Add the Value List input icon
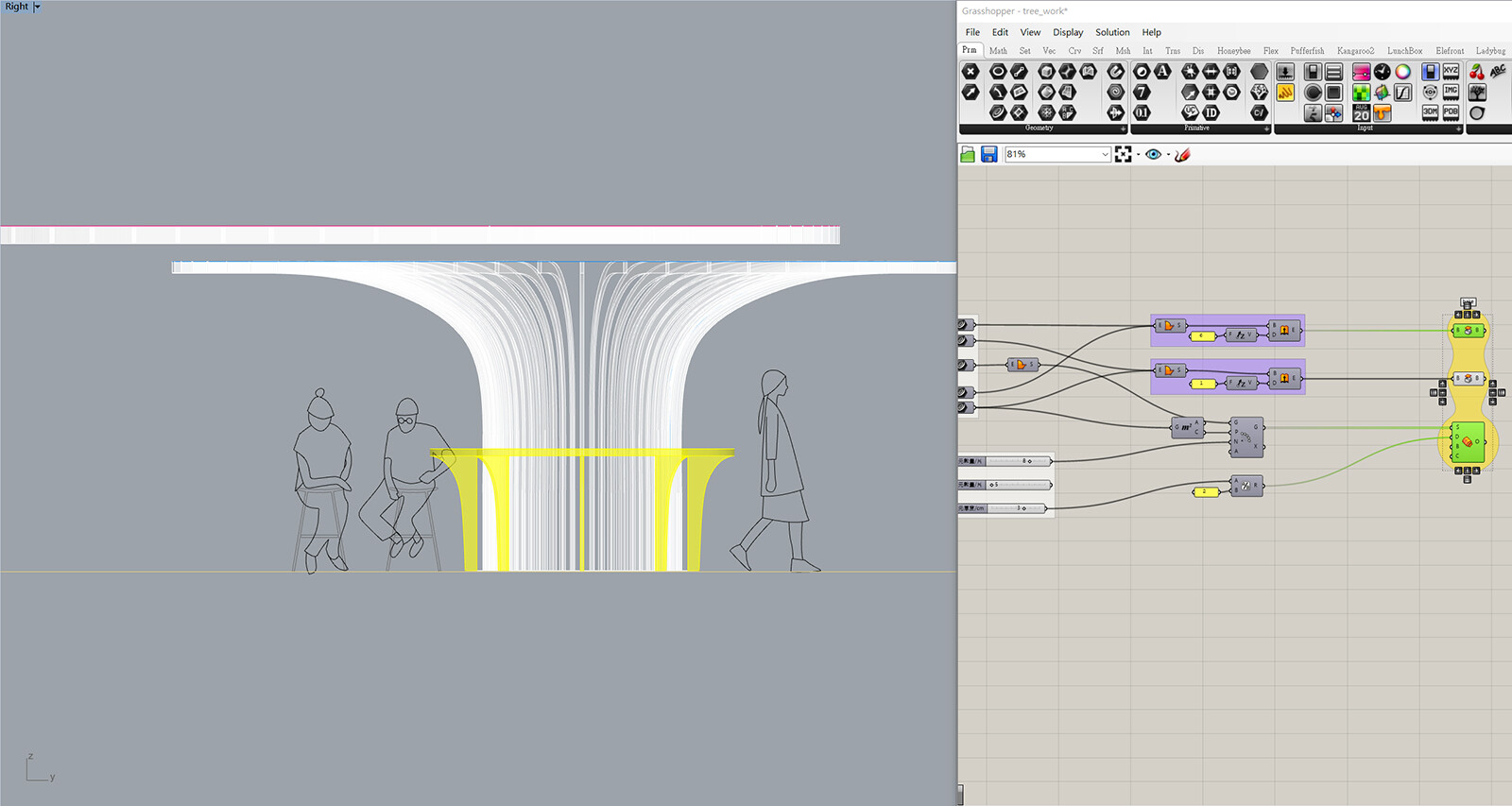Screen dimensions: 1512x806 [1333, 72]
